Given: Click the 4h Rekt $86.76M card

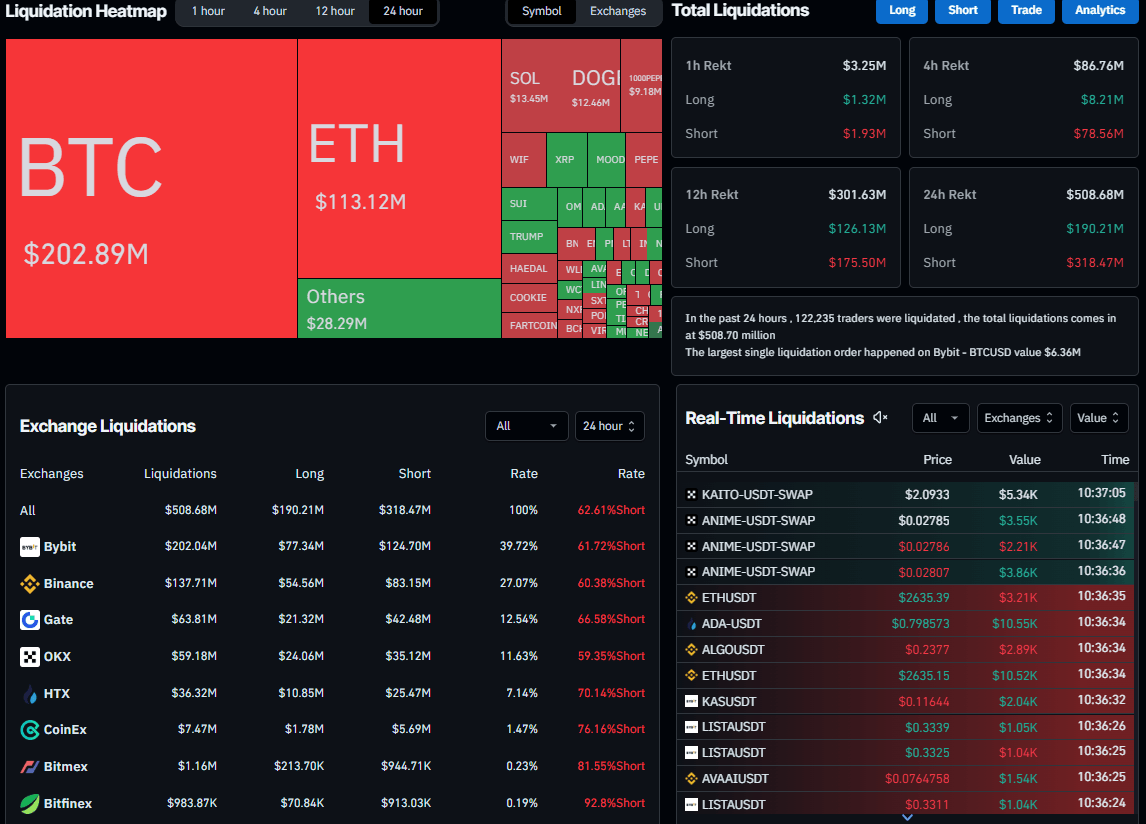Looking at the screenshot, I should (1023, 98).
